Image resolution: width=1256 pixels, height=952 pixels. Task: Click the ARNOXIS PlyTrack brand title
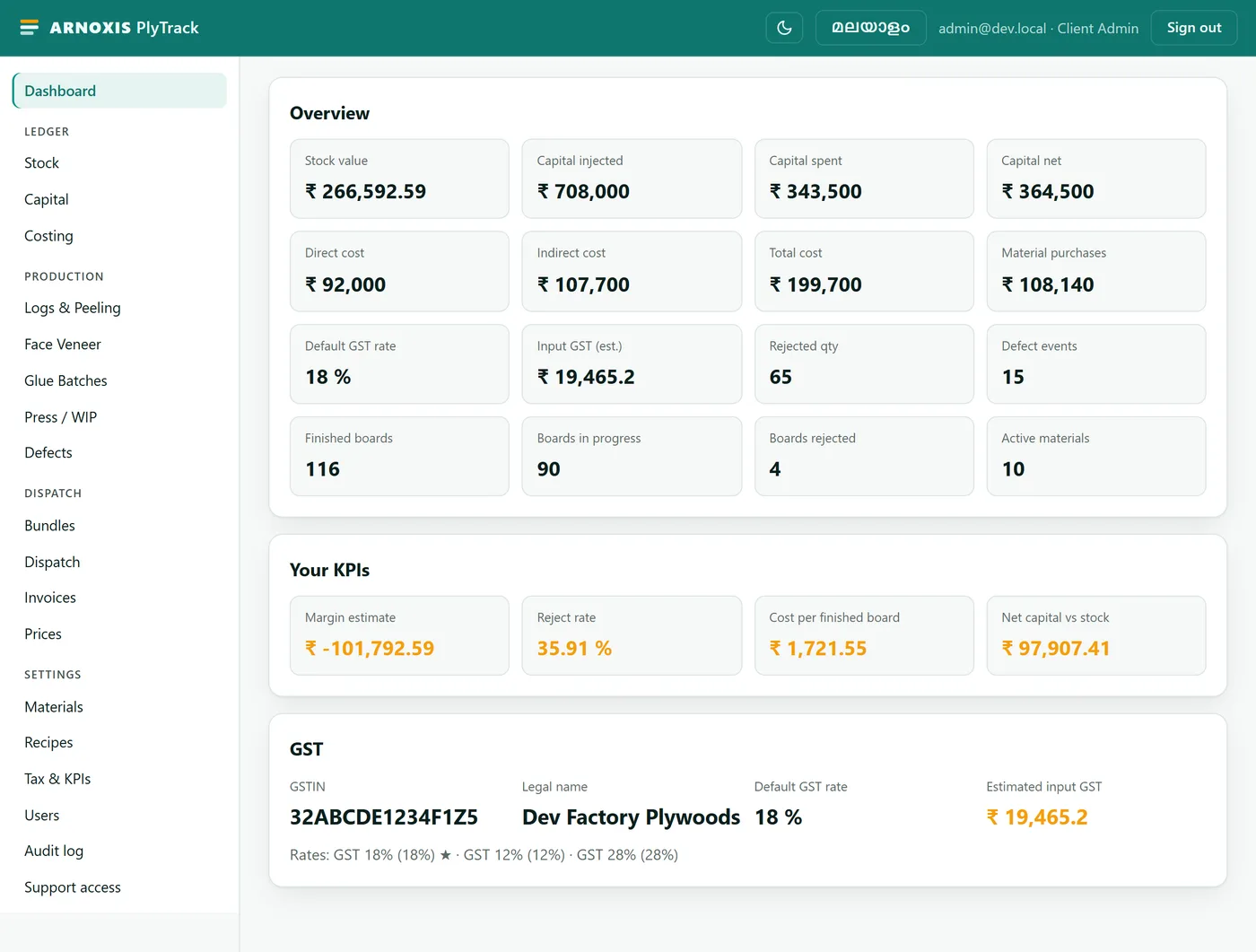[124, 28]
